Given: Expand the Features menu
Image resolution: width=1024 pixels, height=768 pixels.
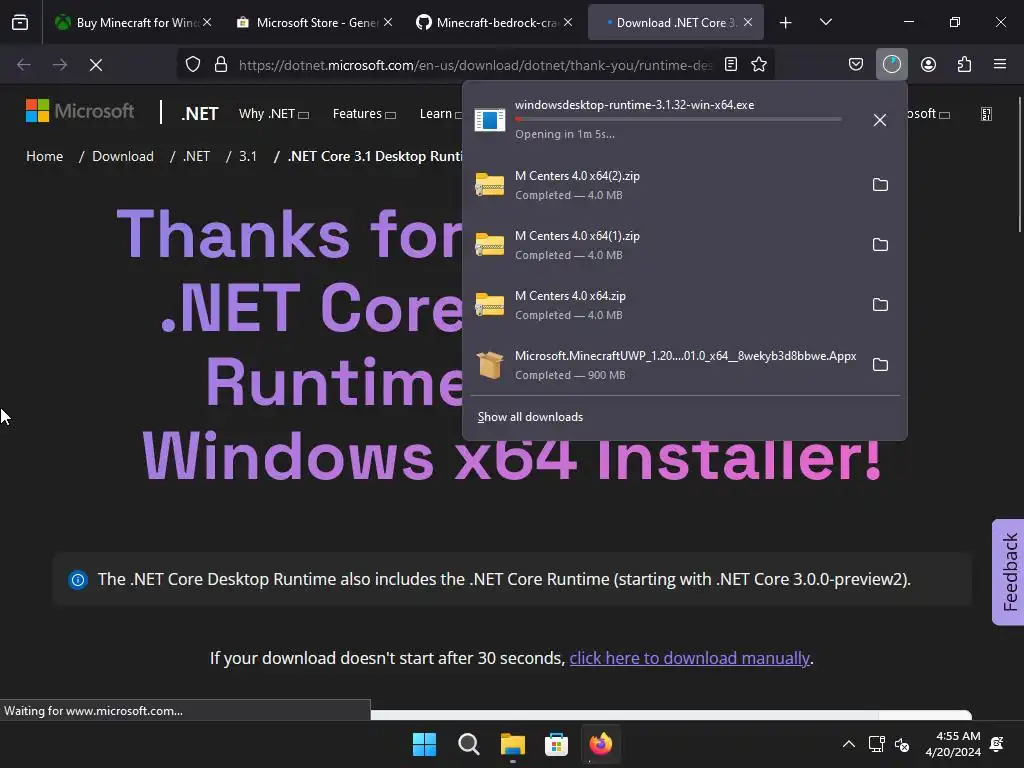Looking at the screenshot, I should 364,114.
